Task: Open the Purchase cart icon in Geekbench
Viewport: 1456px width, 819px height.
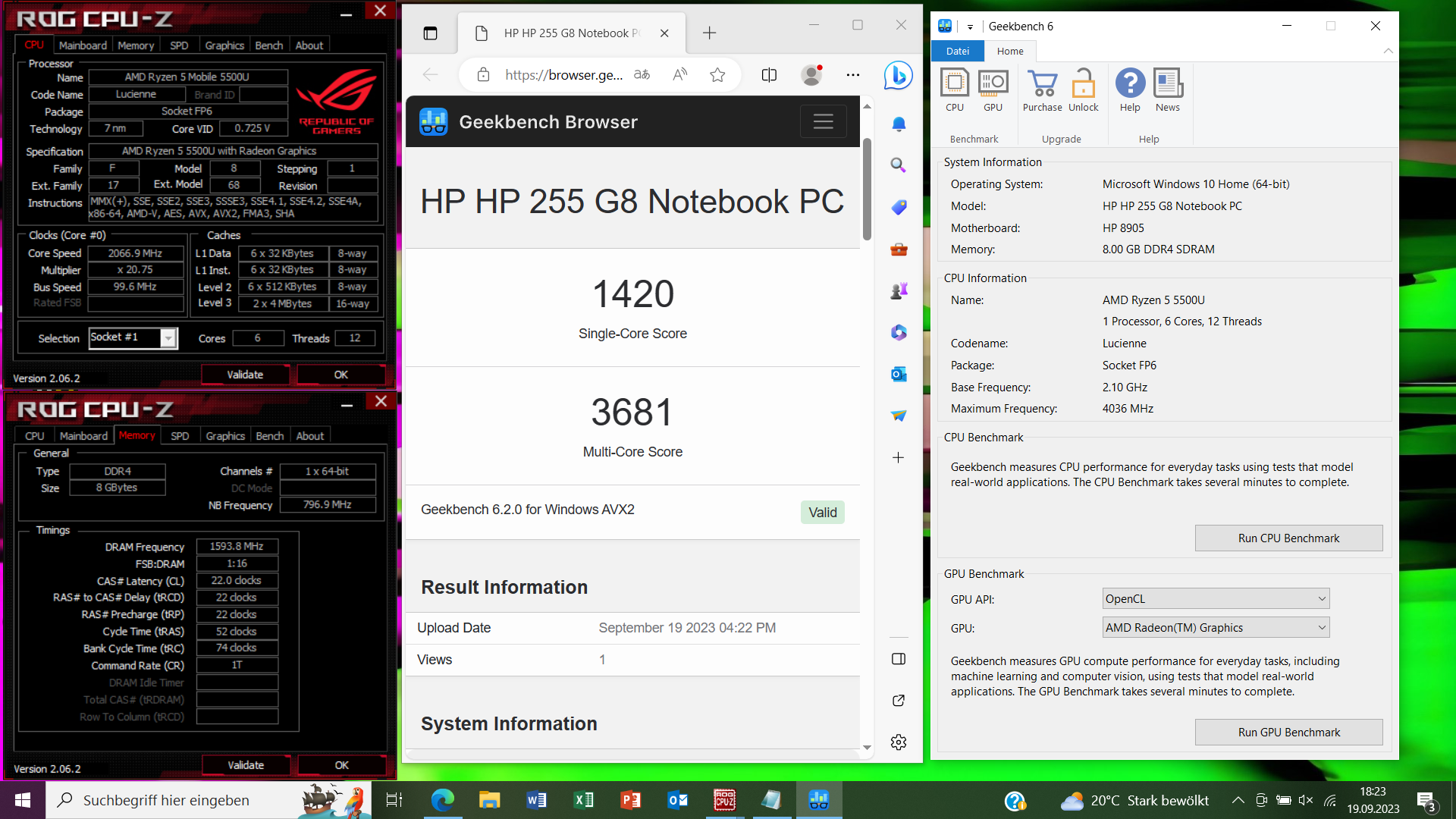Action: (x=1043, y=90)
